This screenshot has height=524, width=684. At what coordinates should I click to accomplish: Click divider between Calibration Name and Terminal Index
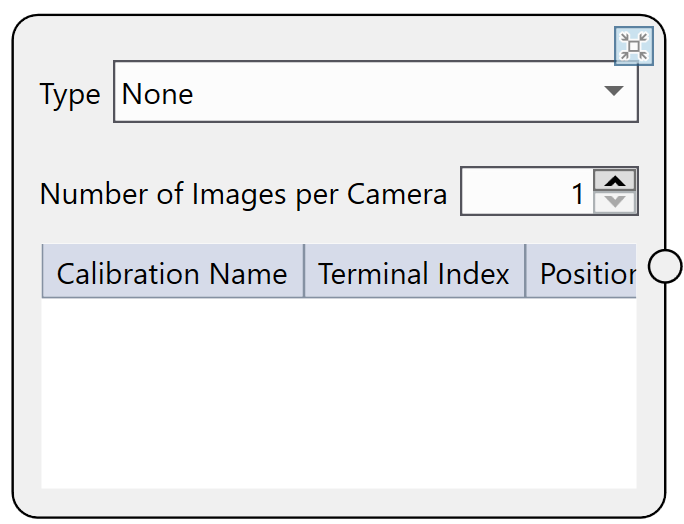pos(304,272)
